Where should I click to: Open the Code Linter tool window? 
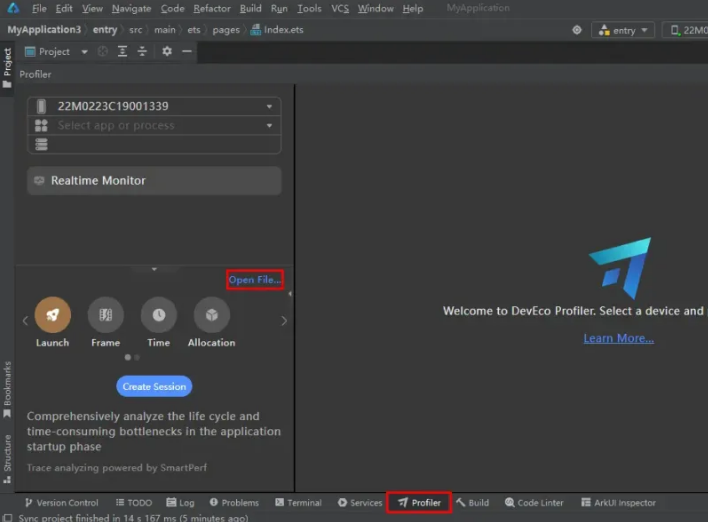534,503
